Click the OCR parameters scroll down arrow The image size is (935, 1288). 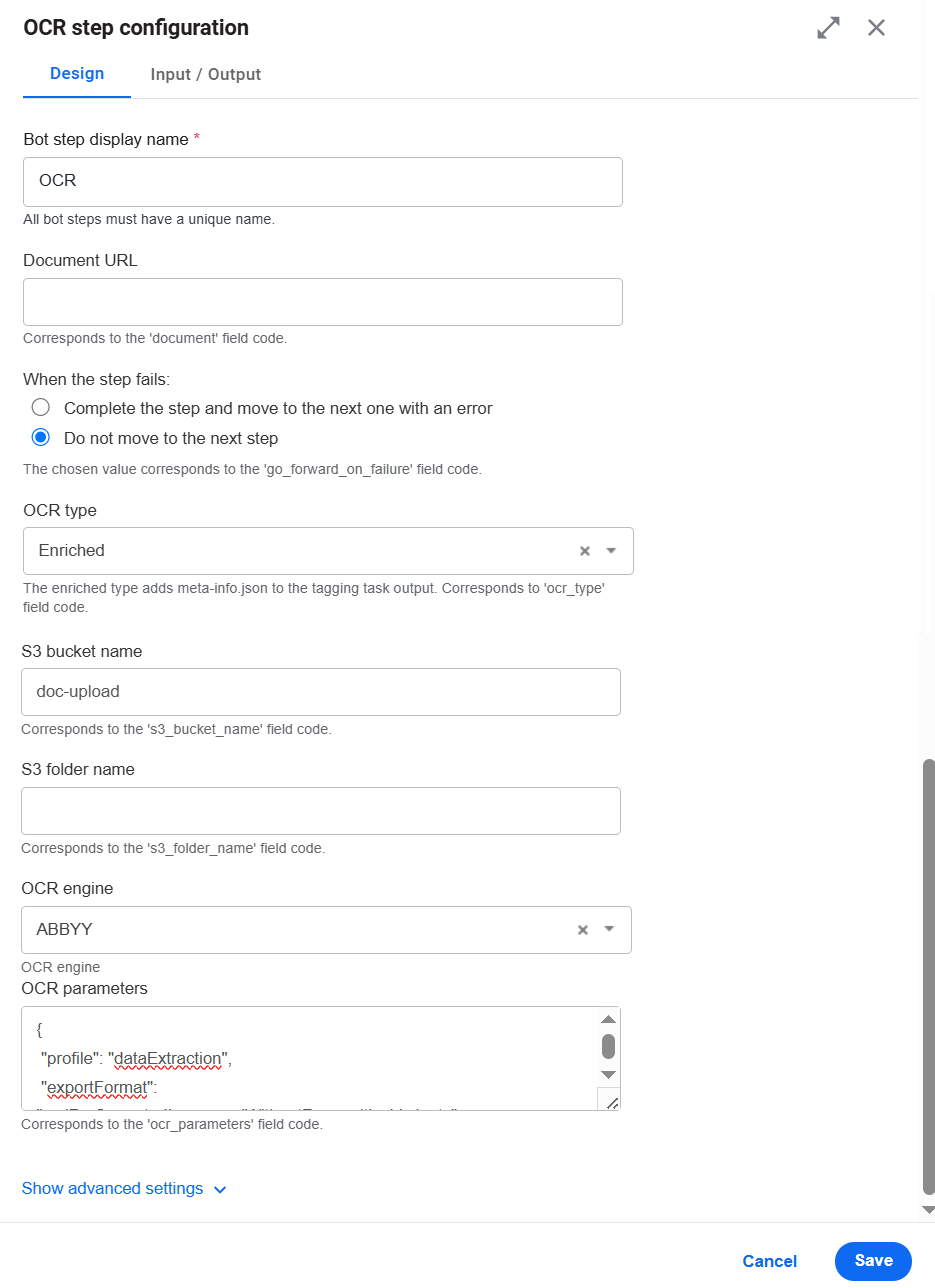608,1075
